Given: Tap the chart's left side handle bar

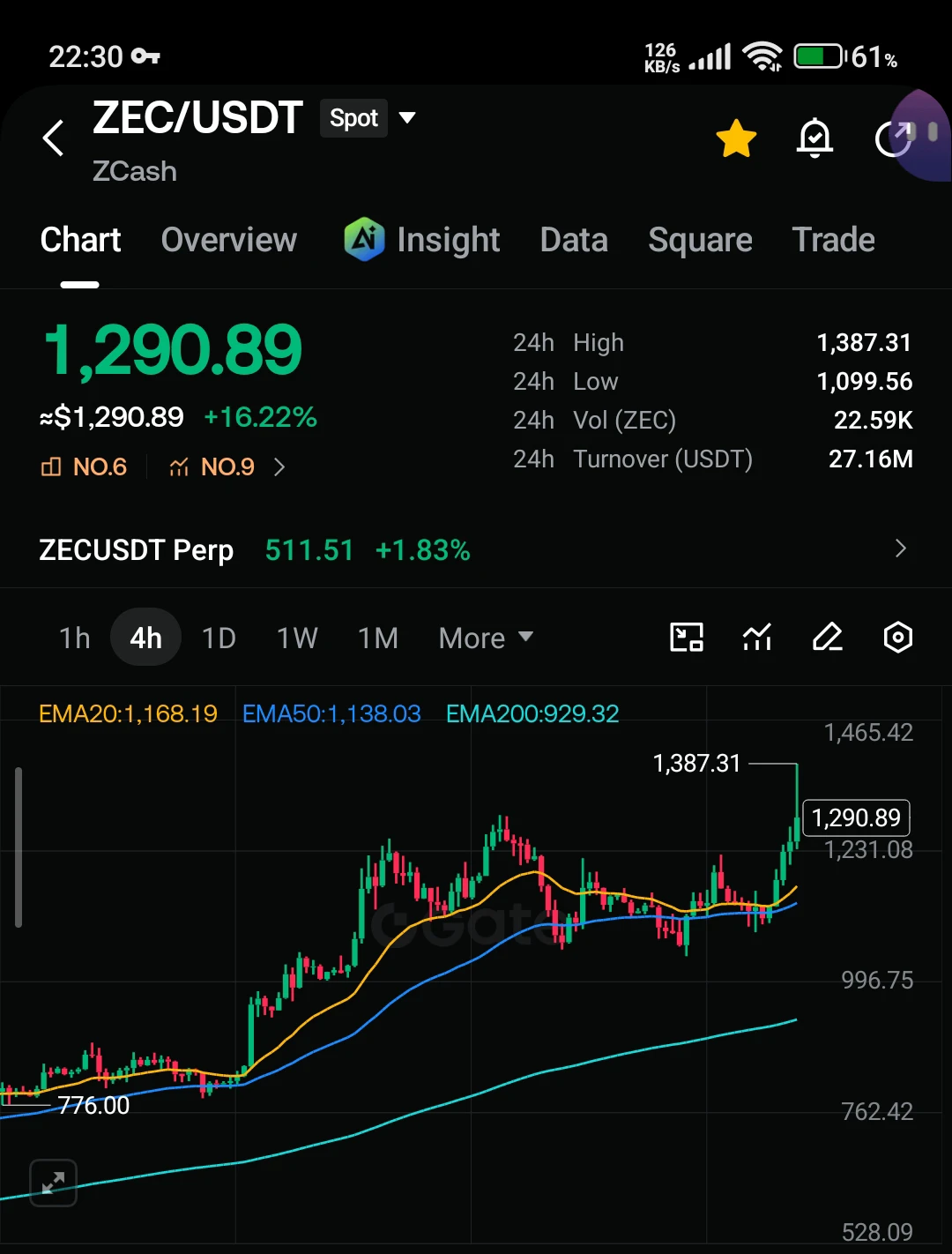Looking at the screenshot, I should 19,847.
